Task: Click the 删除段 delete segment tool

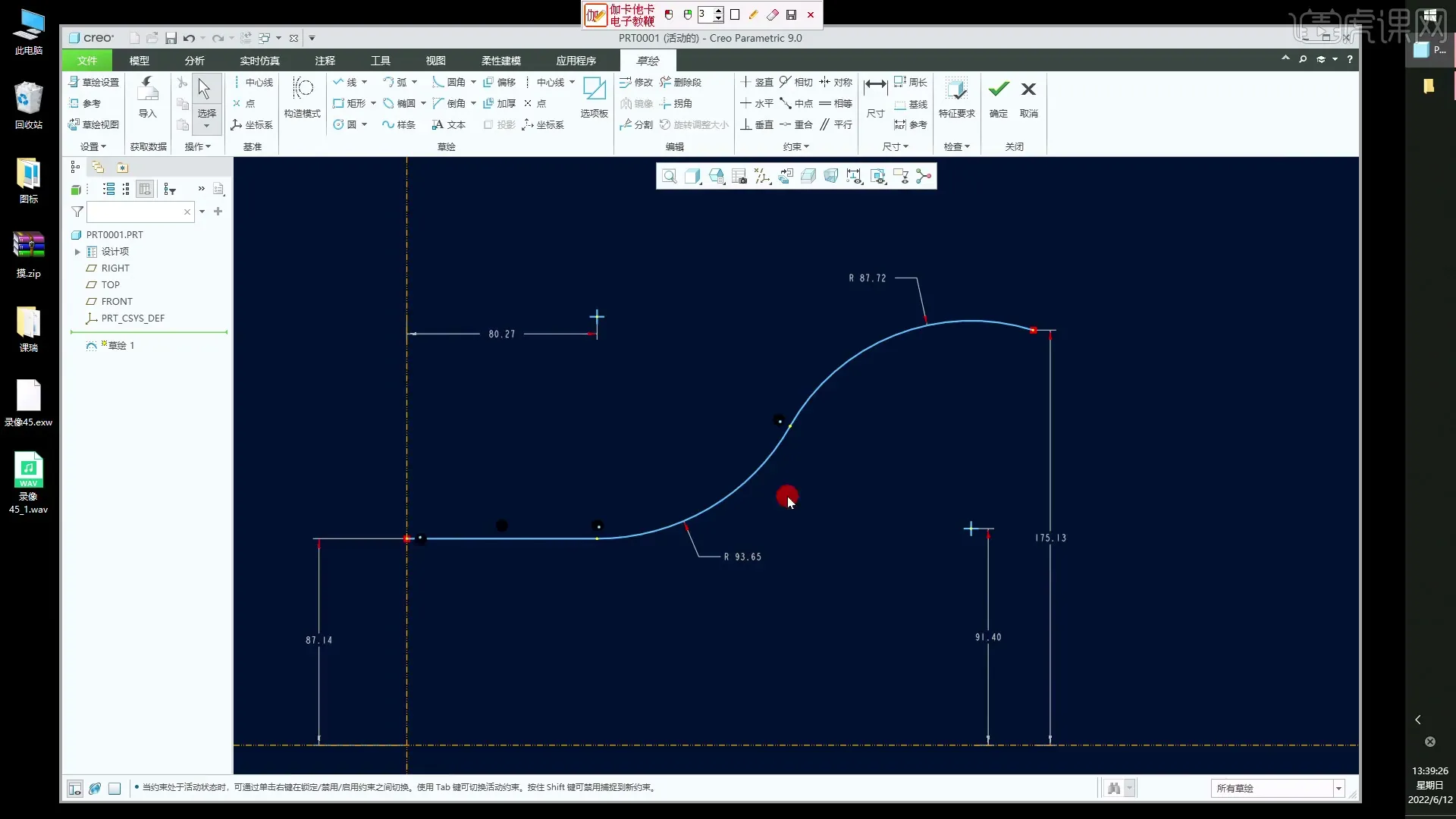Action: [680, 82]
